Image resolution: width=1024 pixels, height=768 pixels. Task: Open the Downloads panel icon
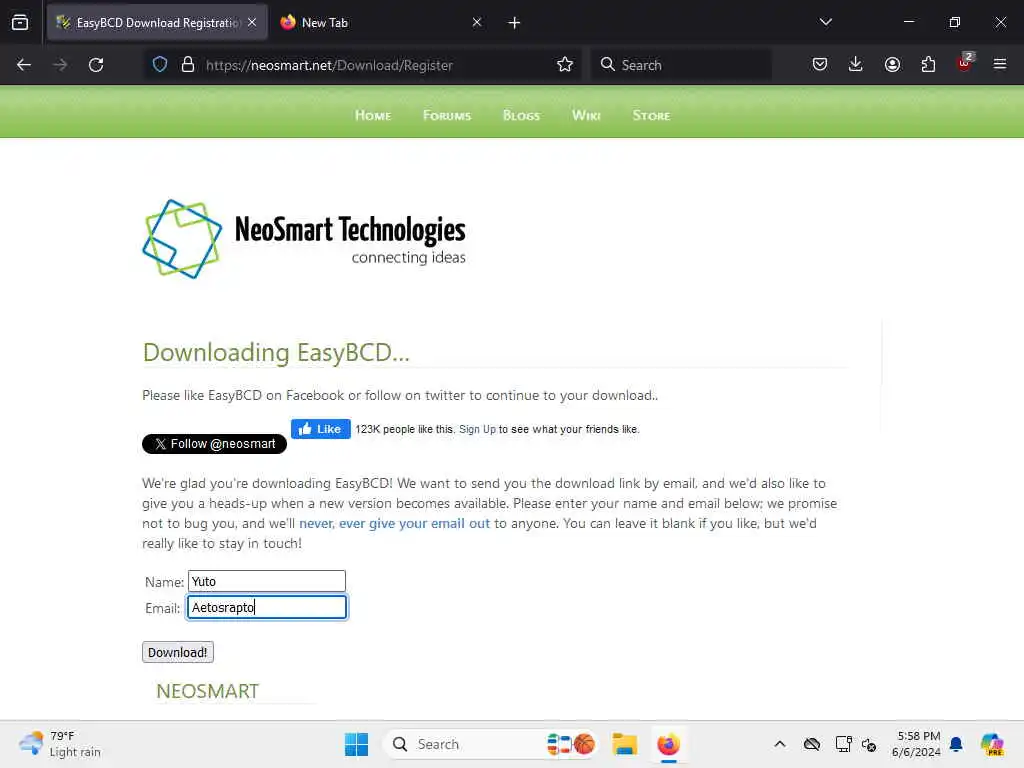(x=856, y=65)
